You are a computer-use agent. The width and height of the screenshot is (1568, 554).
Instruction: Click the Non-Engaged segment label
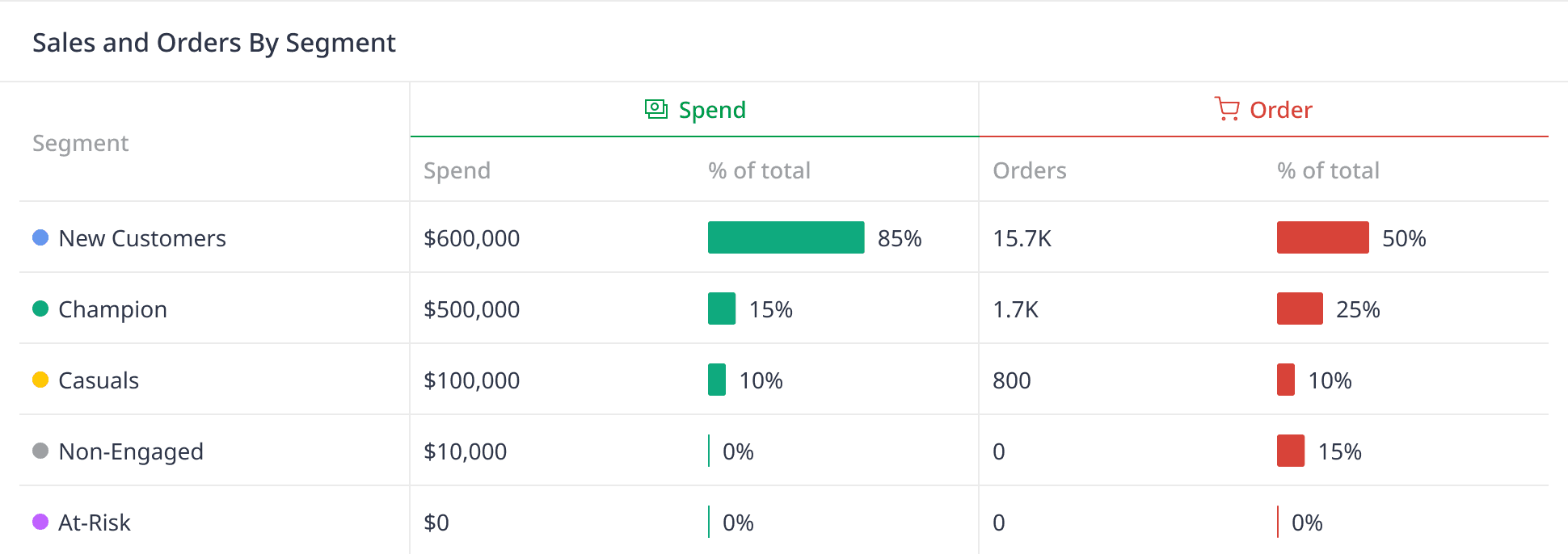(131, 451)
